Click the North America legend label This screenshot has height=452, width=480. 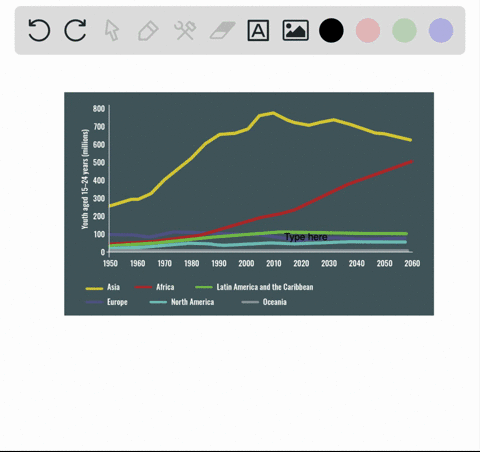[x=192, y=302]
